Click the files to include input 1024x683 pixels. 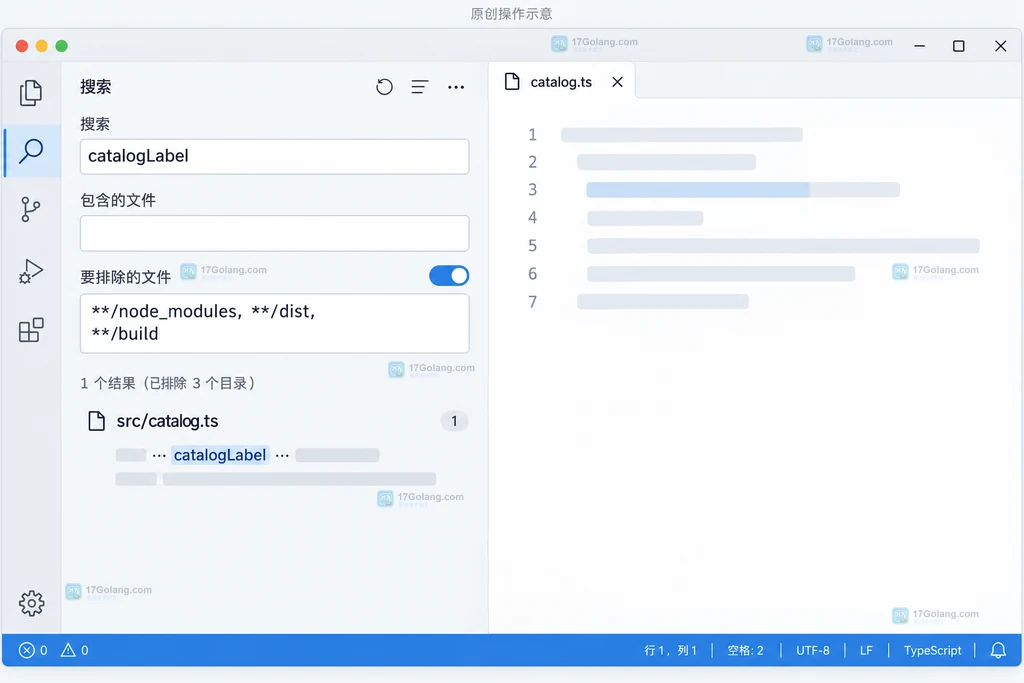[274, 233]
